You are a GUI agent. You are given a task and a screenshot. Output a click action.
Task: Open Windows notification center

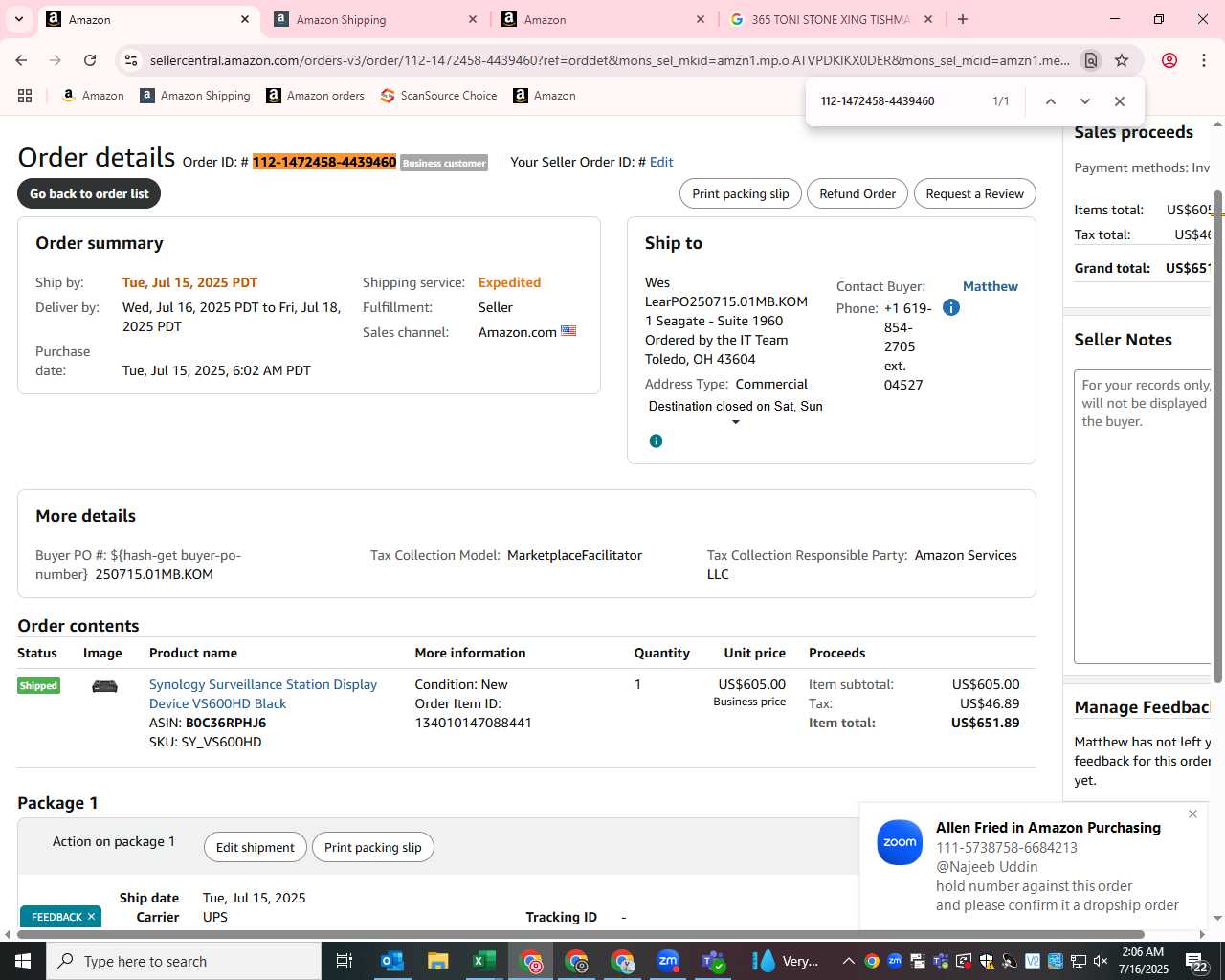click(1197, 961)
